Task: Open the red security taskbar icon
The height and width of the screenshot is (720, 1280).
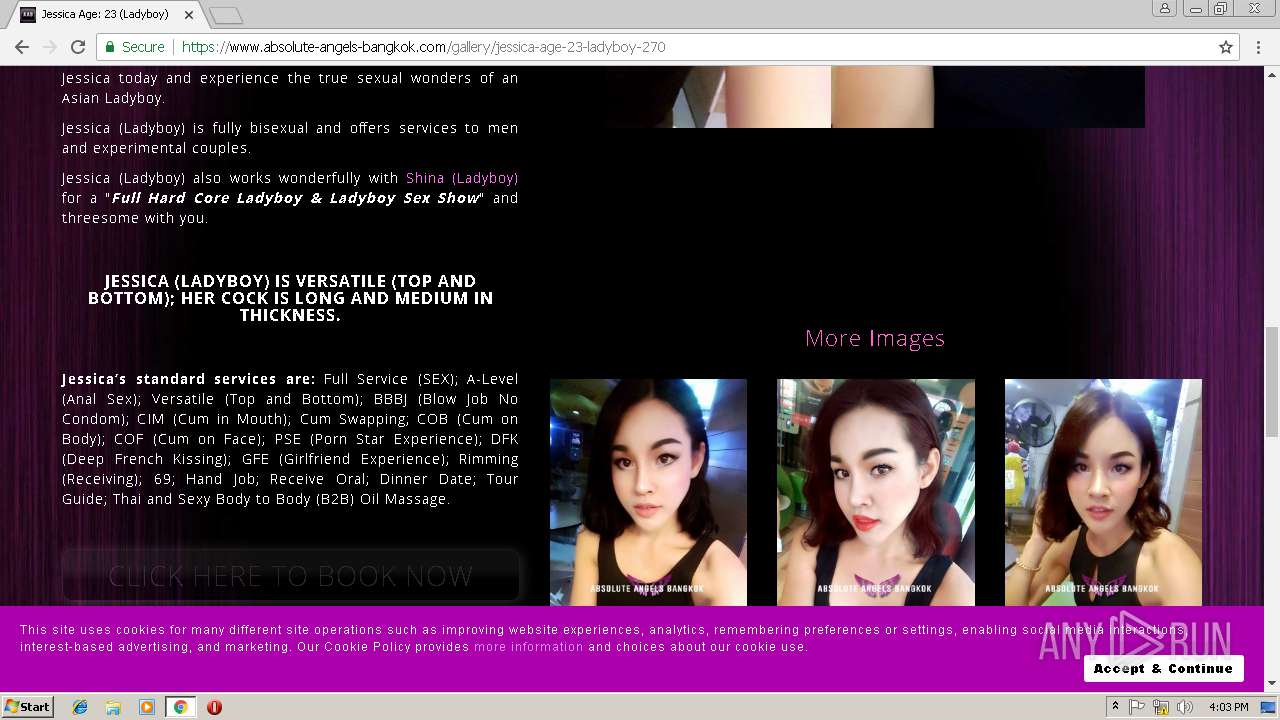Action: [x=214, y=707]
